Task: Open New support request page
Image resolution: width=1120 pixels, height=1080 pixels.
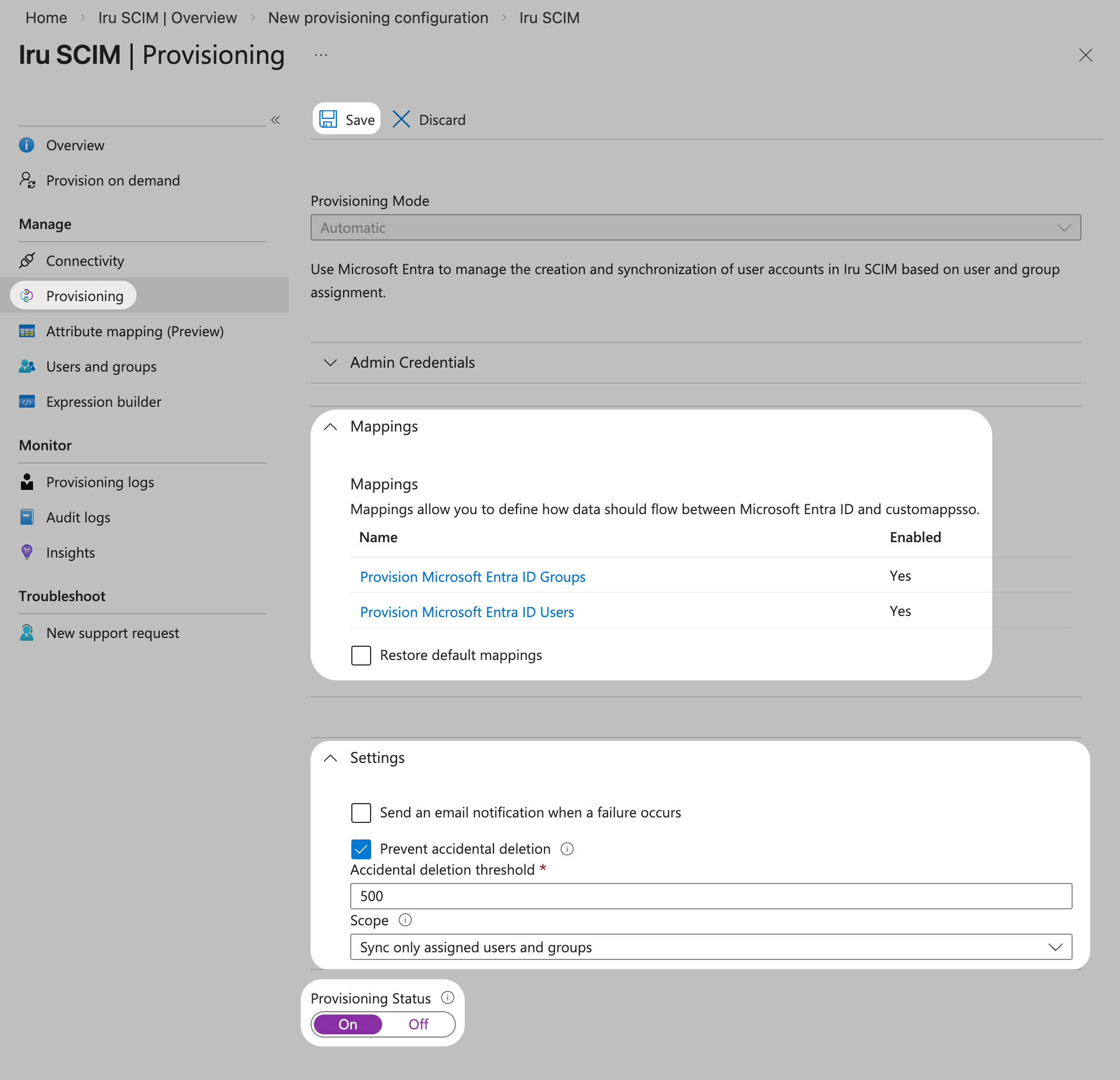Action: (x=112, y=633)
